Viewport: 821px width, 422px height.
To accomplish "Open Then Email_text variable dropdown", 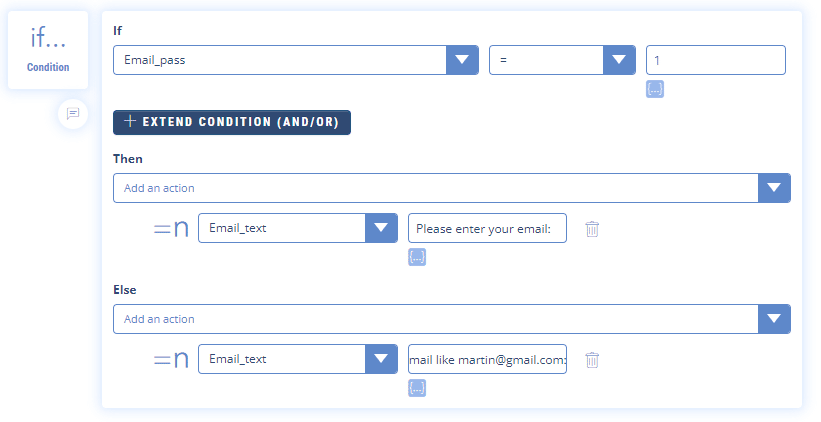I will tap(381, 228).
